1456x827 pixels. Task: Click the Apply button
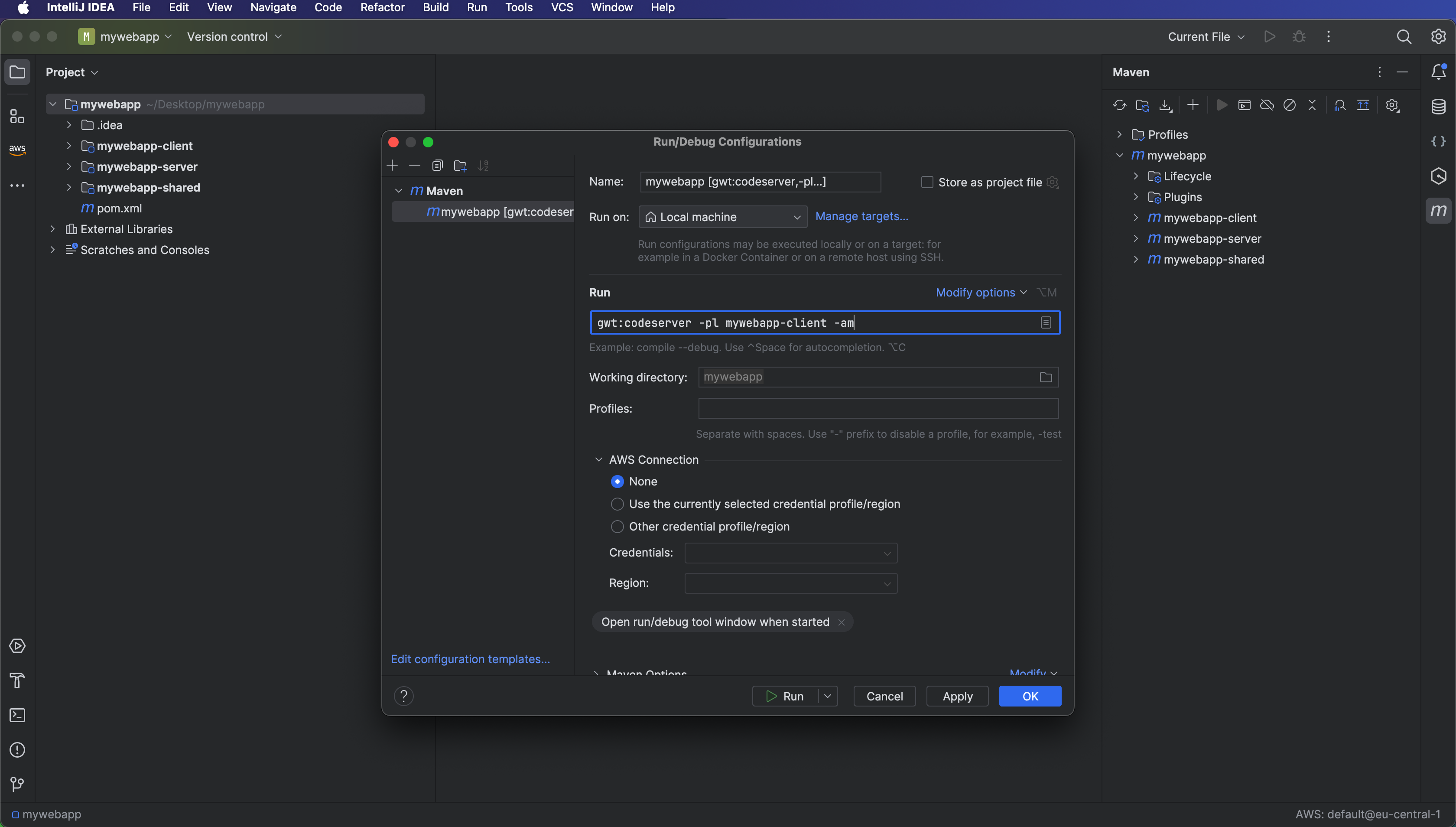(x=957, y=697)
